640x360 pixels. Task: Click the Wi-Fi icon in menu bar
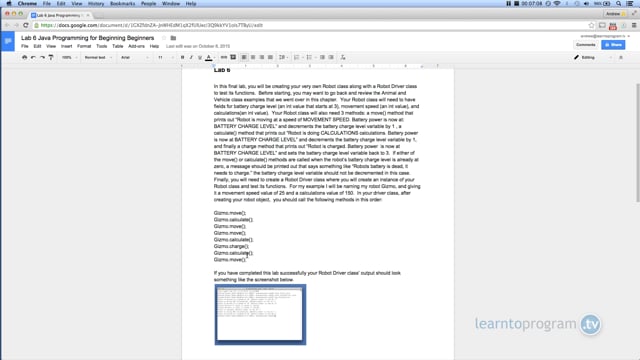coord(557,4)
